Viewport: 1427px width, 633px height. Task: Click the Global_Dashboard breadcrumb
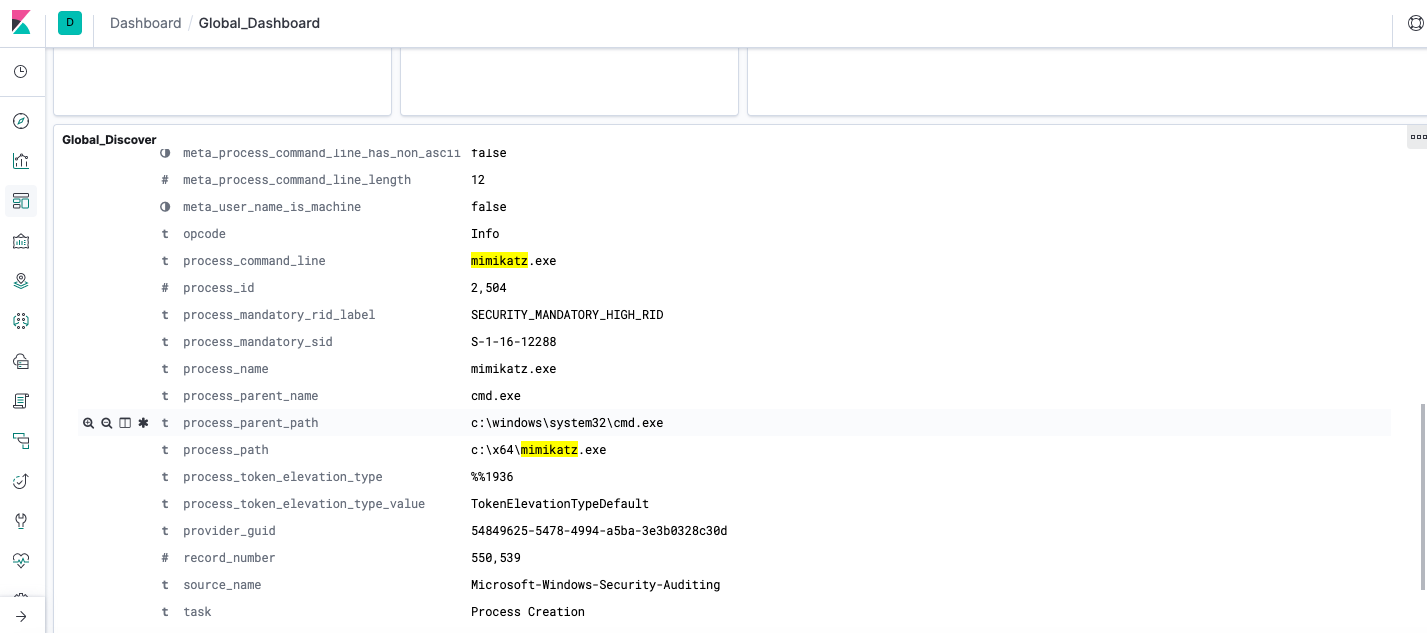(x=259, y=23)
